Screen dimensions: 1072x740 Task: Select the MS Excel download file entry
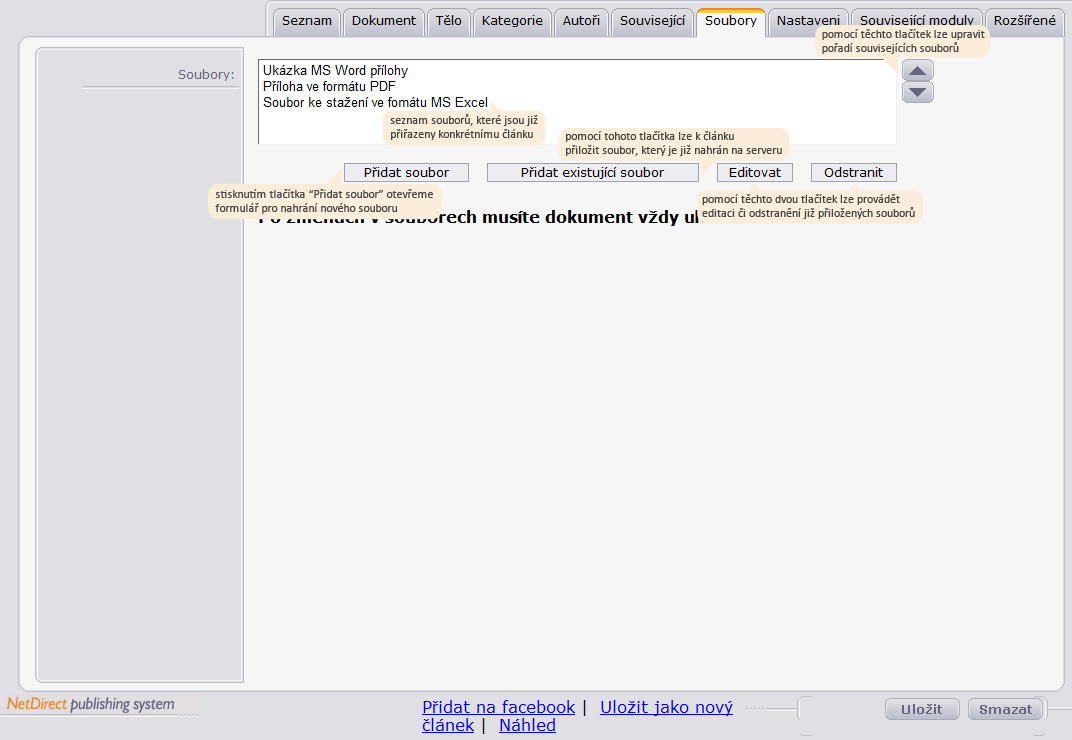pyautogui.click(x=375, y=103)
